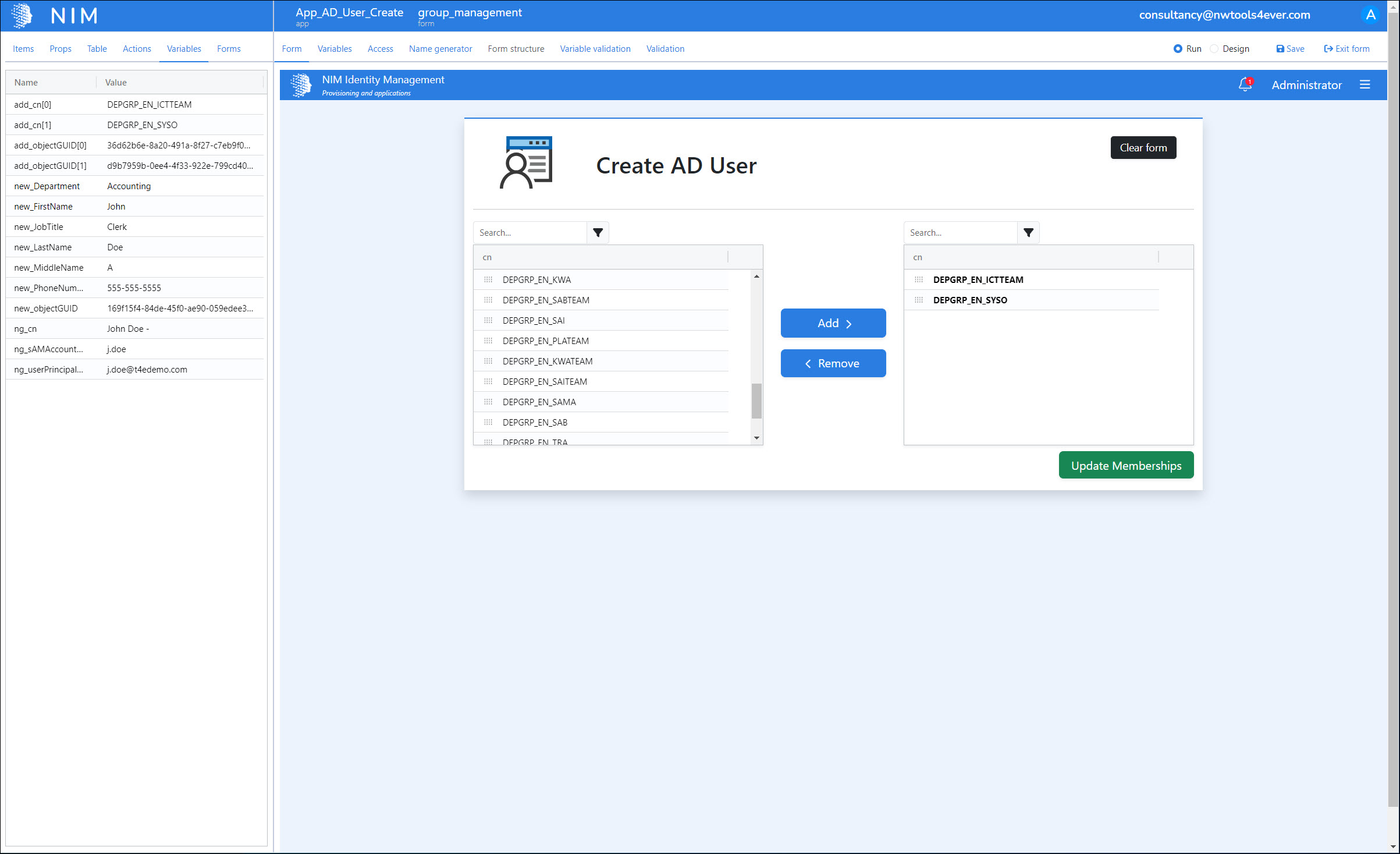The image size is (1400, 854).
Task: Click the left Search input field
Action: tap(530, 233)
